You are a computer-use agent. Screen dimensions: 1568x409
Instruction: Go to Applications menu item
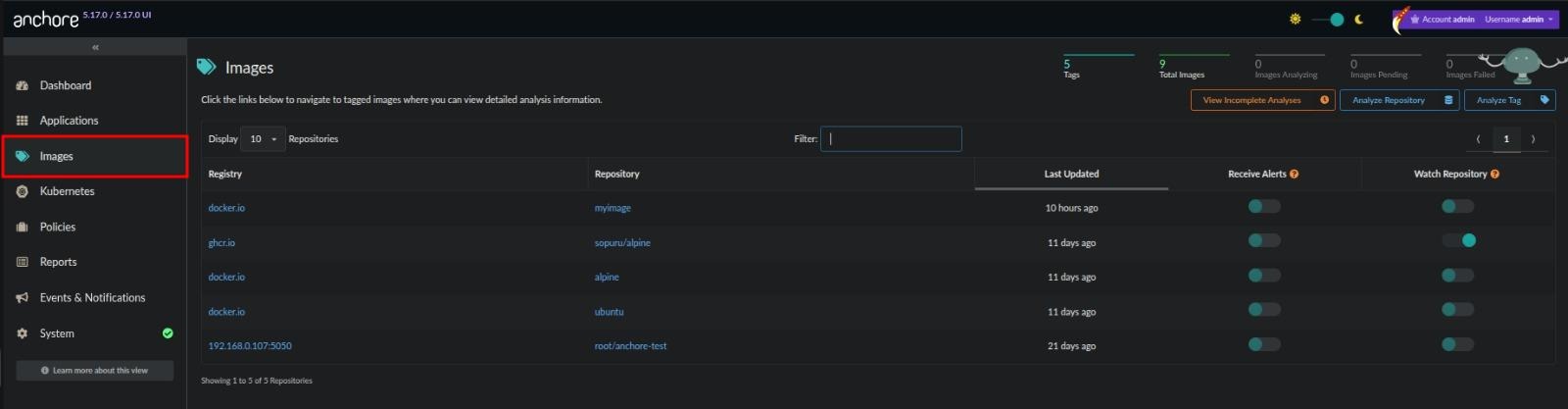(x=95, y=121)
